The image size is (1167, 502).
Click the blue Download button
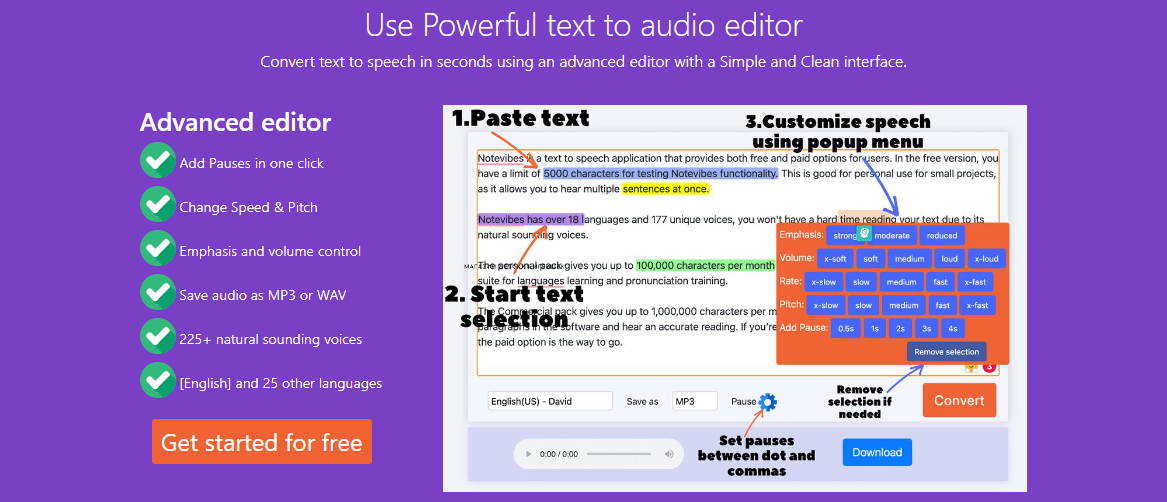[877, 452]
